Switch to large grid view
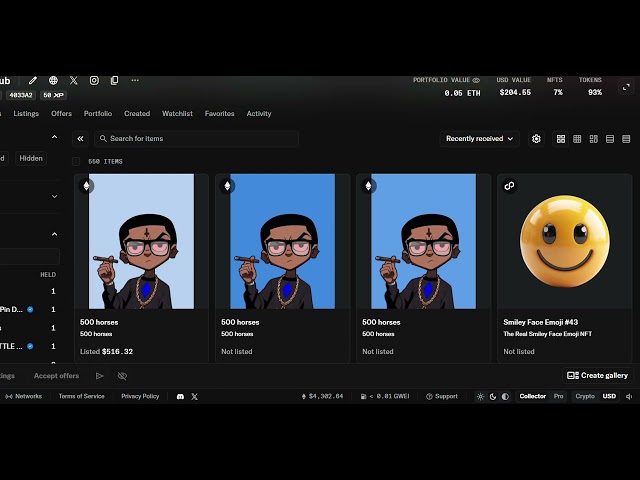This screenshot has width=640, height=480. [561, 139]
